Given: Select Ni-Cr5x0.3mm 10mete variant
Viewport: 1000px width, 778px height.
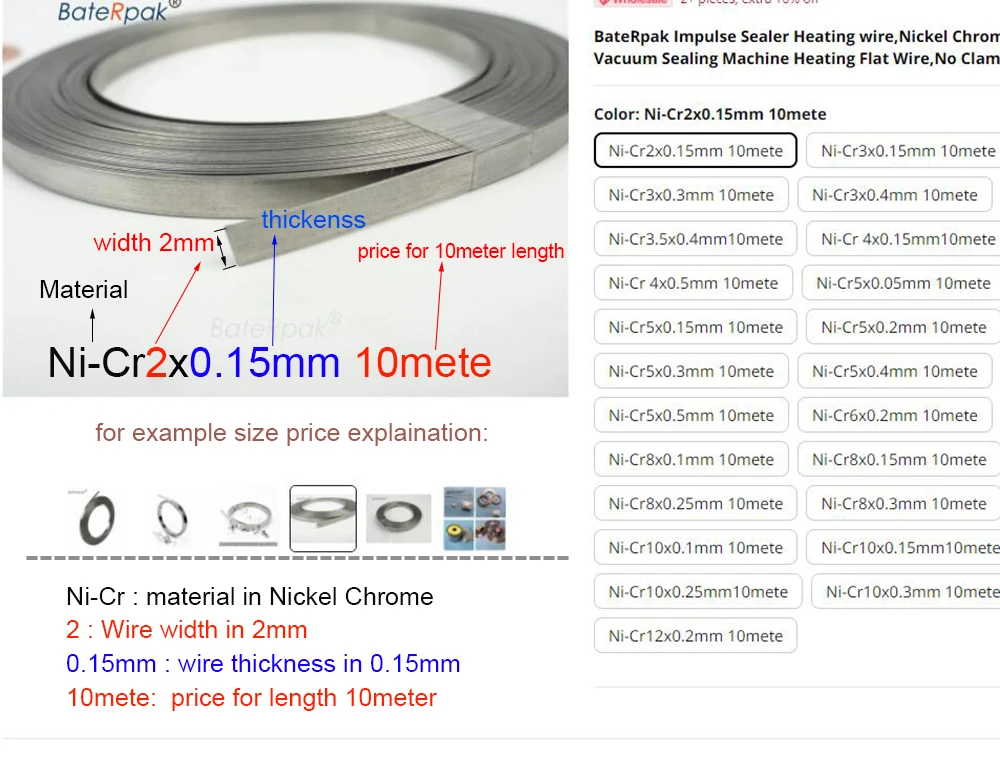Looking at the screenshot, I should click(691, 371).
